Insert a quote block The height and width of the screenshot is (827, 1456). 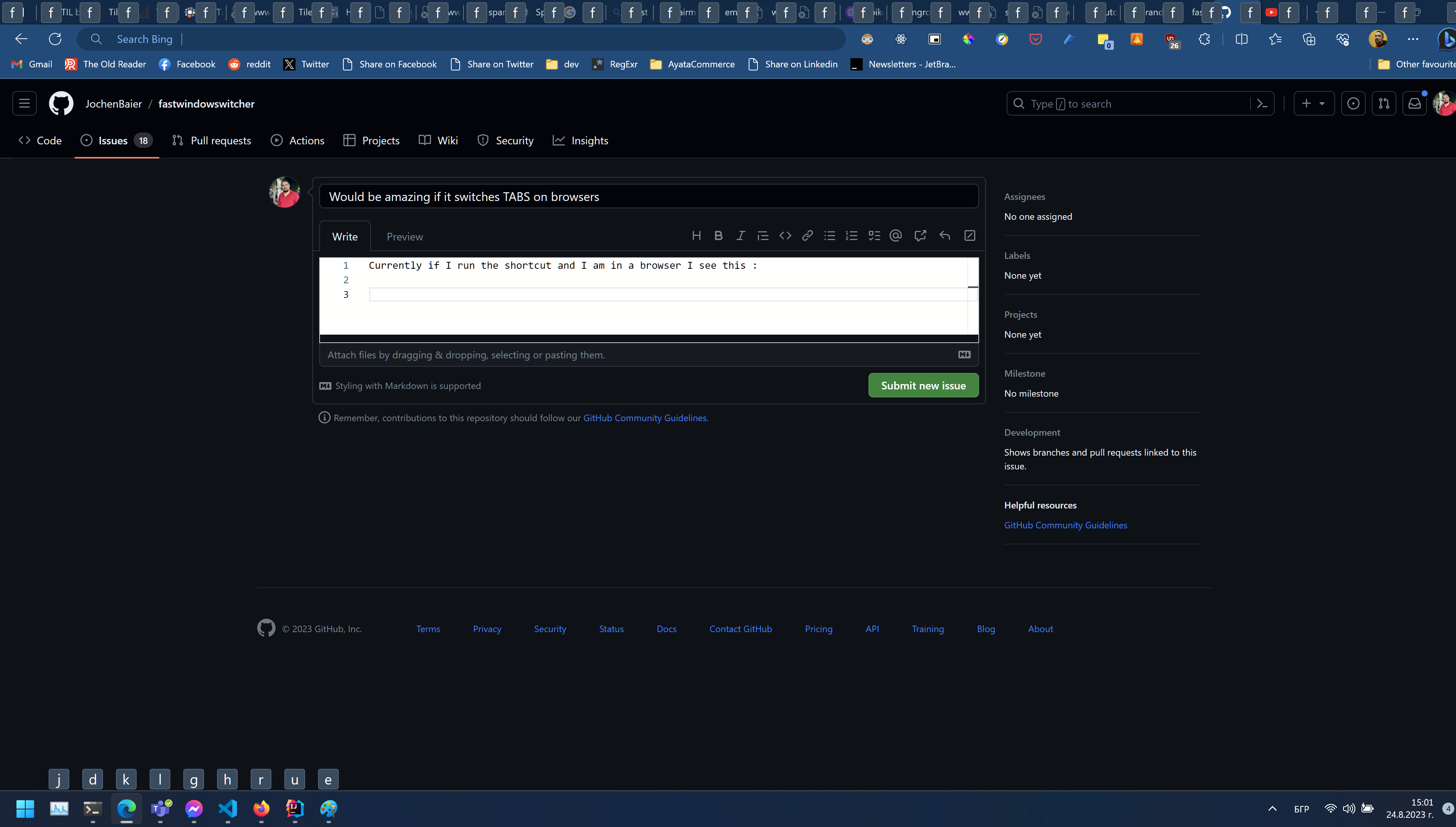click(762, 235)
